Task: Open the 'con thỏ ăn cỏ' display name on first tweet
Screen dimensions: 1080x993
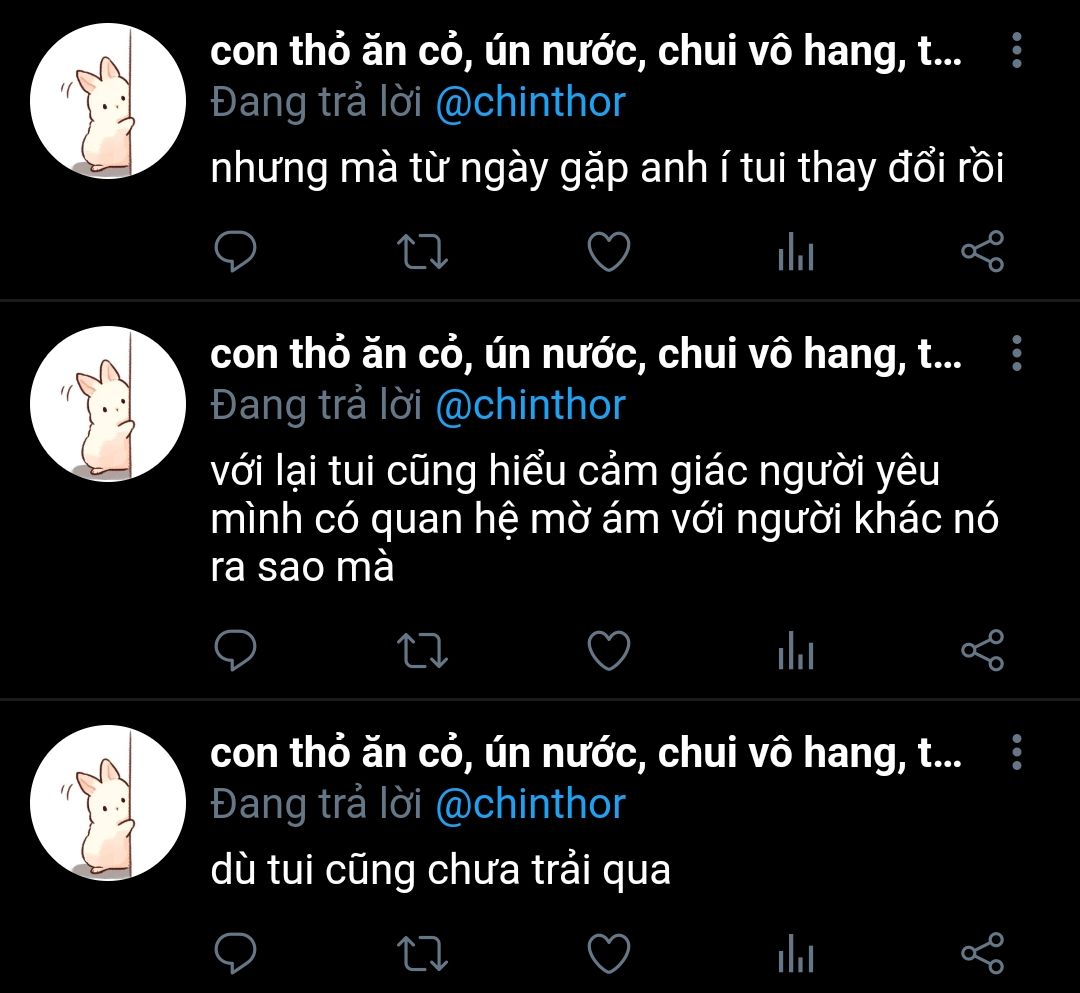Action: click(x=585, y=52)
